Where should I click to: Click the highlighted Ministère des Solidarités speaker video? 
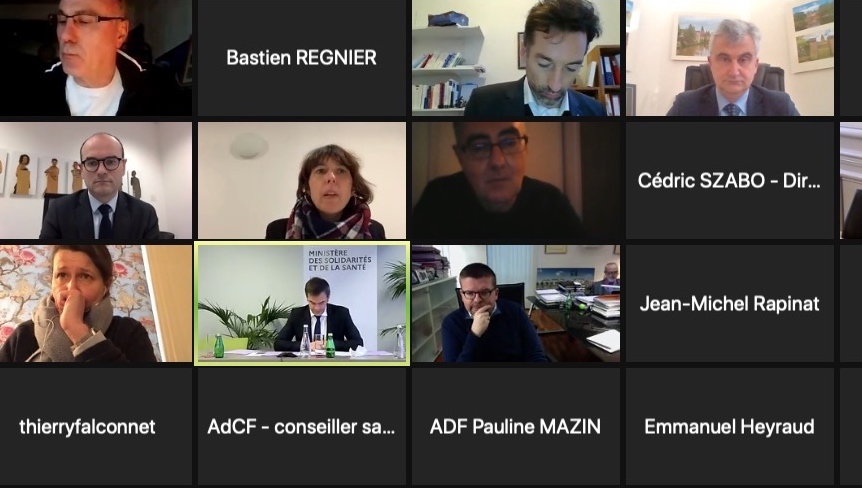click(302, 303)
